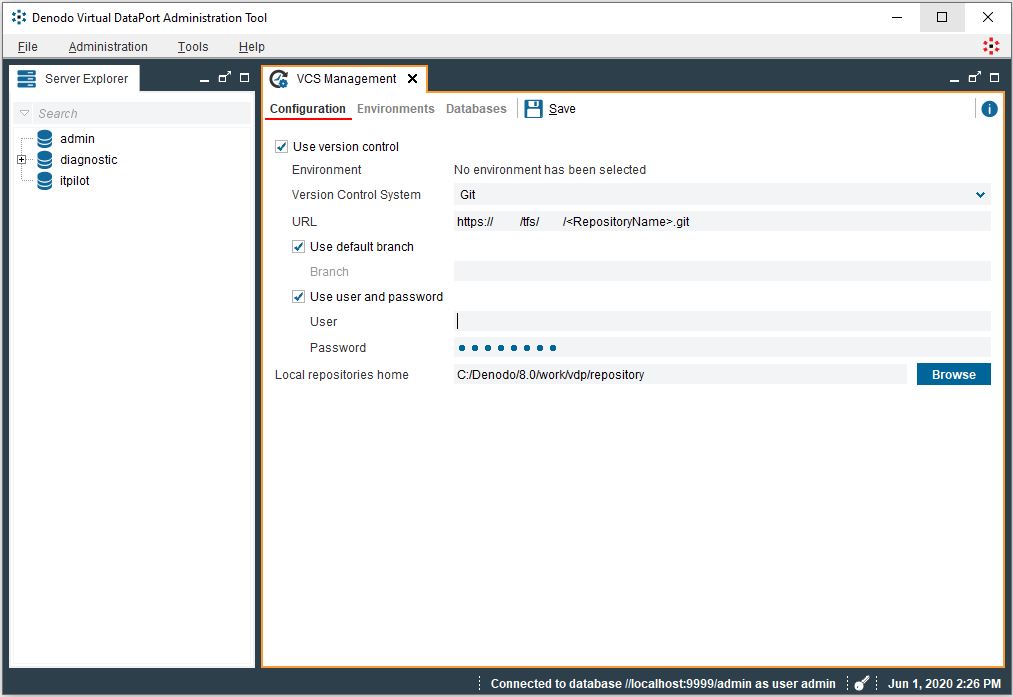Image resolution: width=1013 pixels, height=697 pixels.
Task: Detach the VCS Management panel
Action: (974, 78)
